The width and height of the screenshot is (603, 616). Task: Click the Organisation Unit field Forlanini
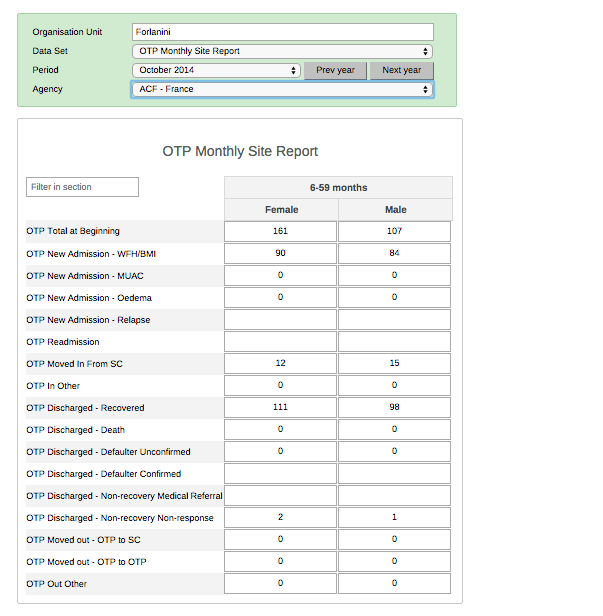[x=282, y=32]
